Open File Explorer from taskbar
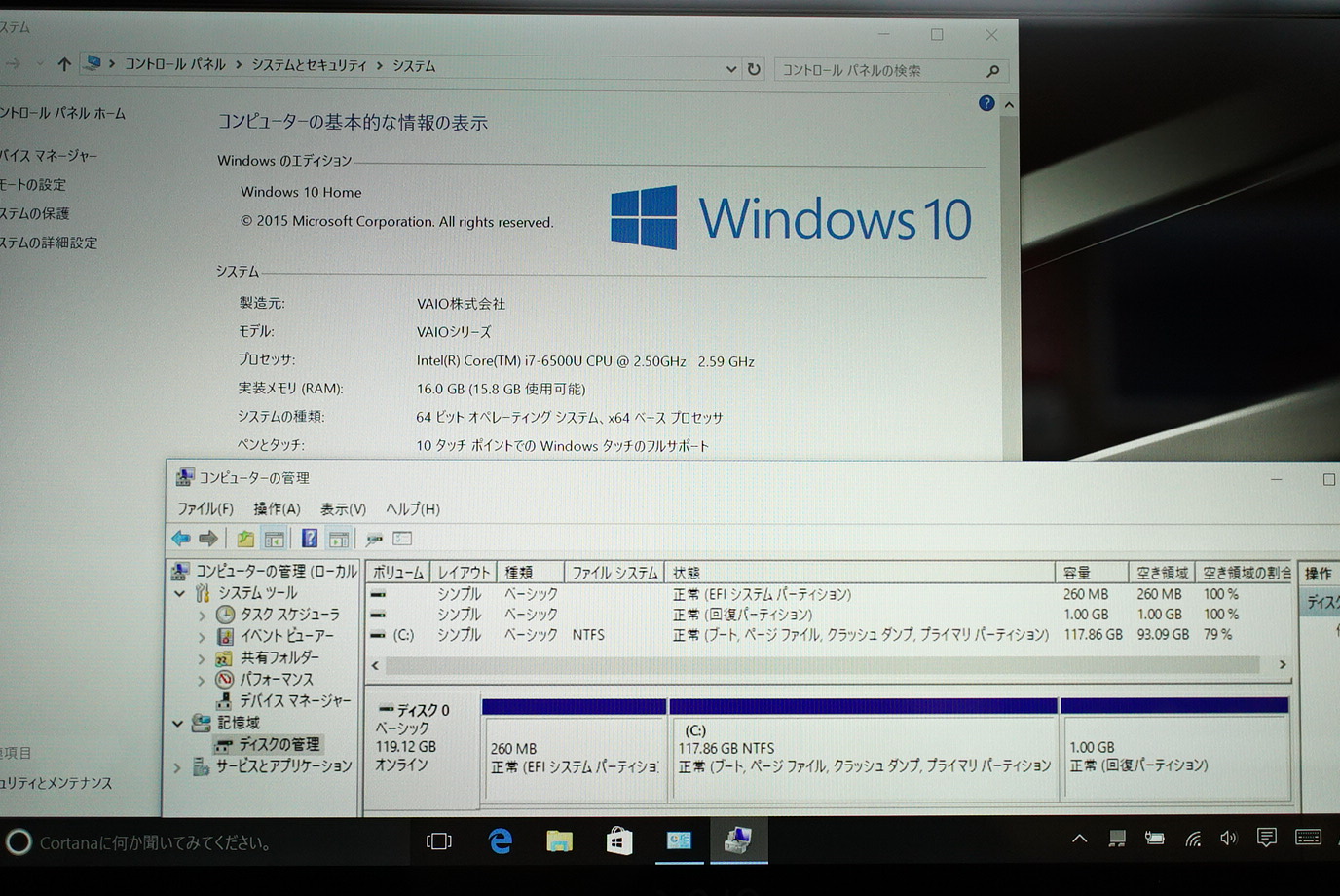The height and width of the screenshot is (896, 1340). 559,841
